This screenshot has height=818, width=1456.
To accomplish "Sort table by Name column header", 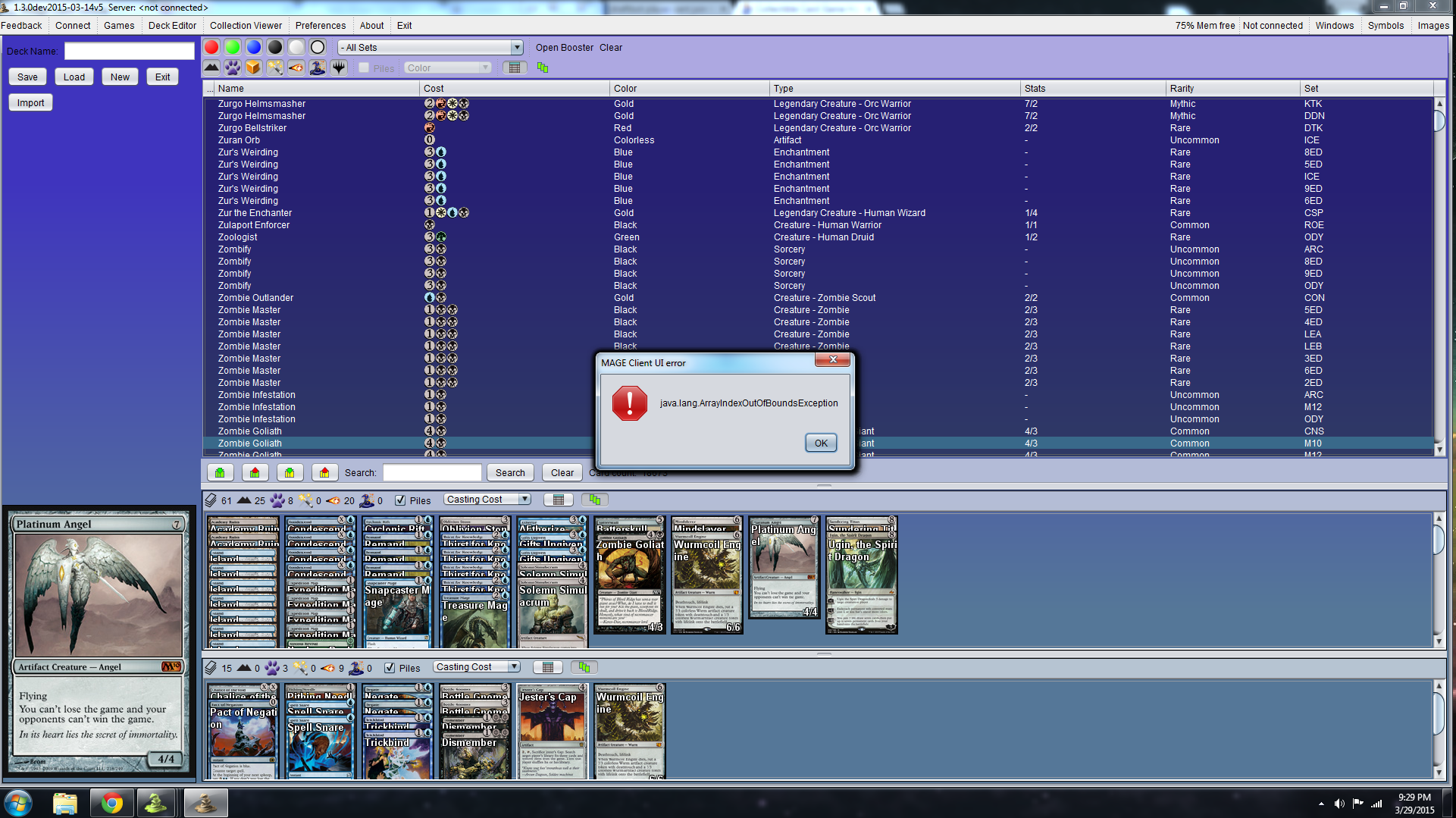I will click(x=318, y=89).
